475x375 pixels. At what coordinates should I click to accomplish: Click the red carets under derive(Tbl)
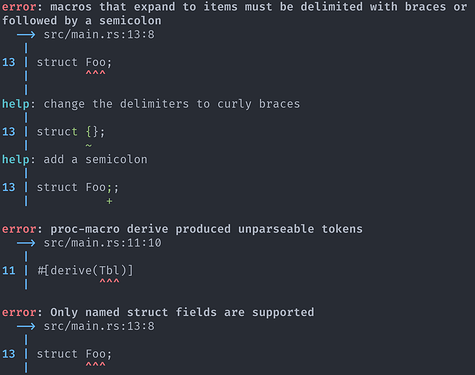(x=109, y=281)
